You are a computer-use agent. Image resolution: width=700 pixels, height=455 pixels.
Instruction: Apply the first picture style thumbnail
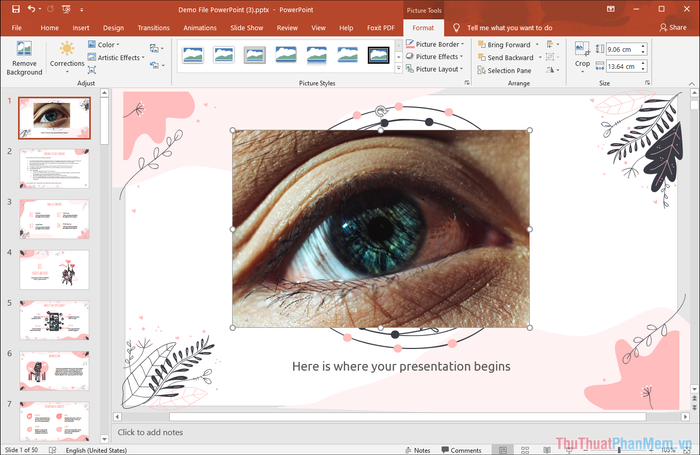[193, 55]
